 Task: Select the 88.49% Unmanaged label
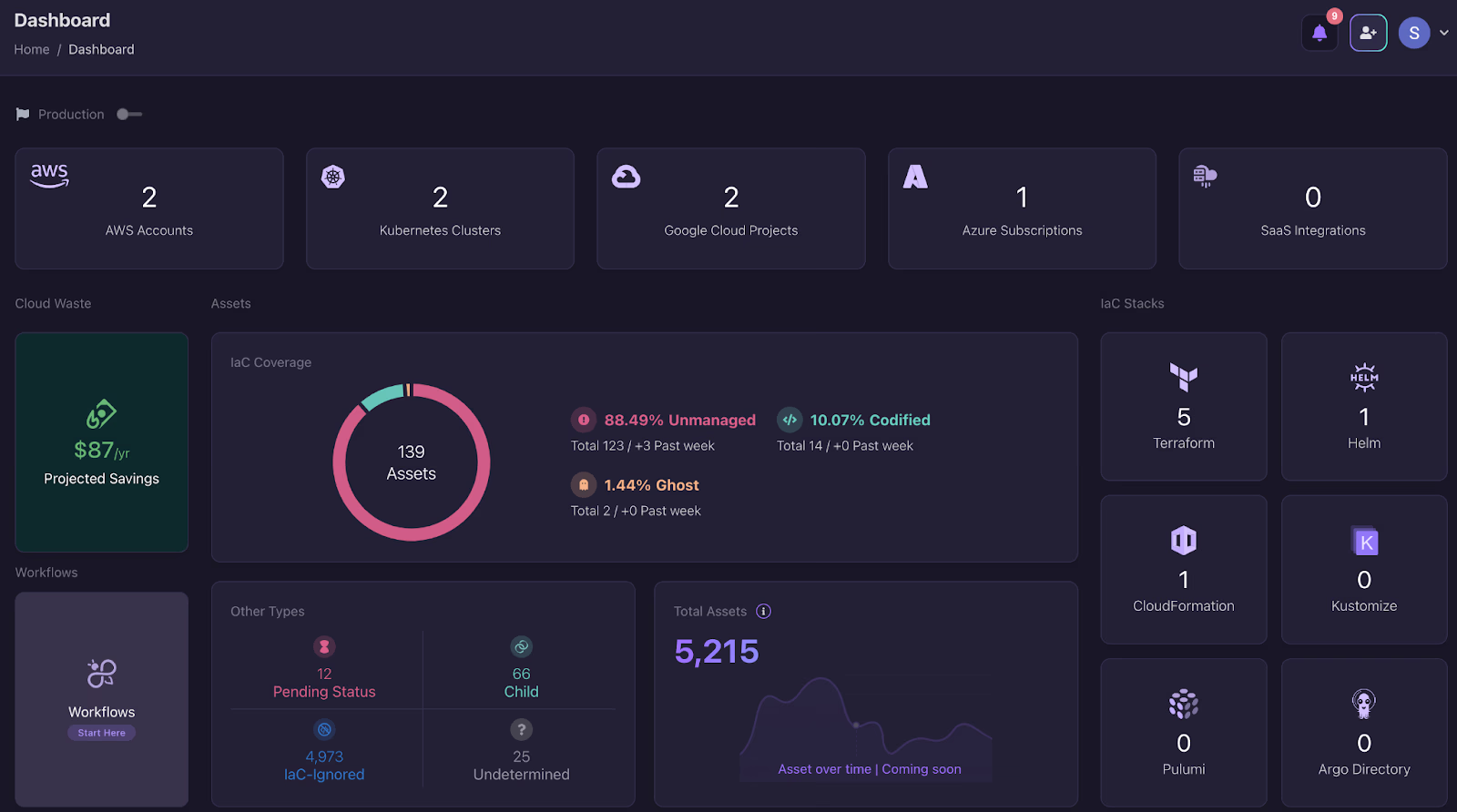point(680,420)
